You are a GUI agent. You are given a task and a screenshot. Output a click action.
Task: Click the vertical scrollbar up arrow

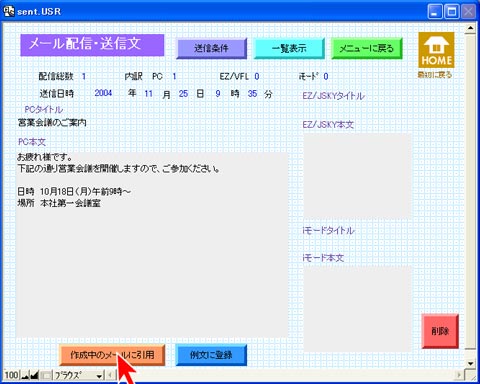click(470, 28)
